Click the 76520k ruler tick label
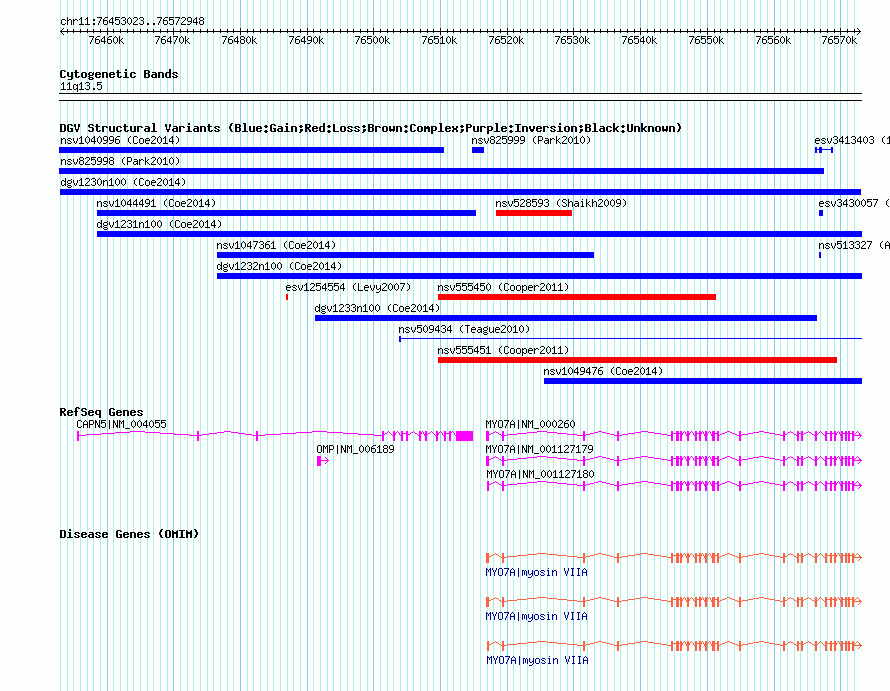This screenshot has height=691, width=890. (506, 40)
